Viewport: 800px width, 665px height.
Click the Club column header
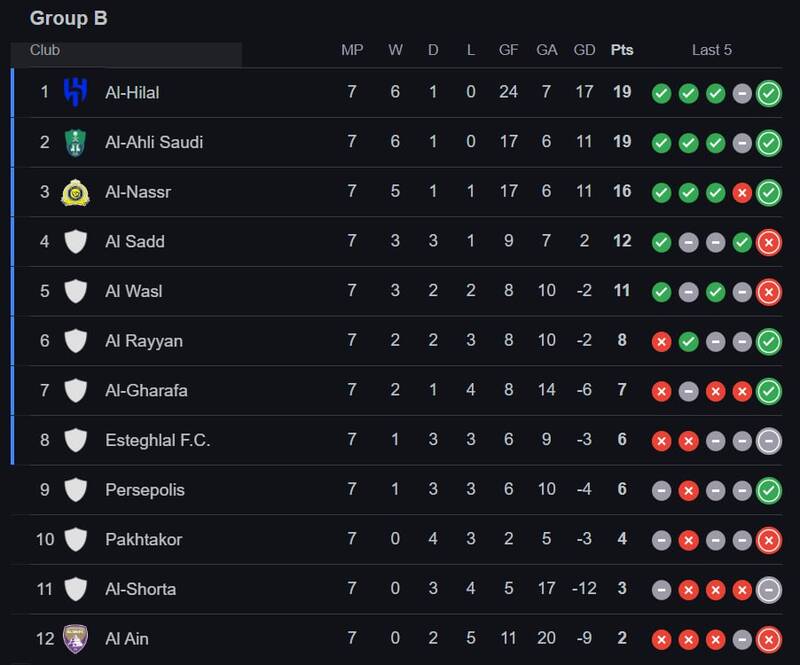click(45, 50)
